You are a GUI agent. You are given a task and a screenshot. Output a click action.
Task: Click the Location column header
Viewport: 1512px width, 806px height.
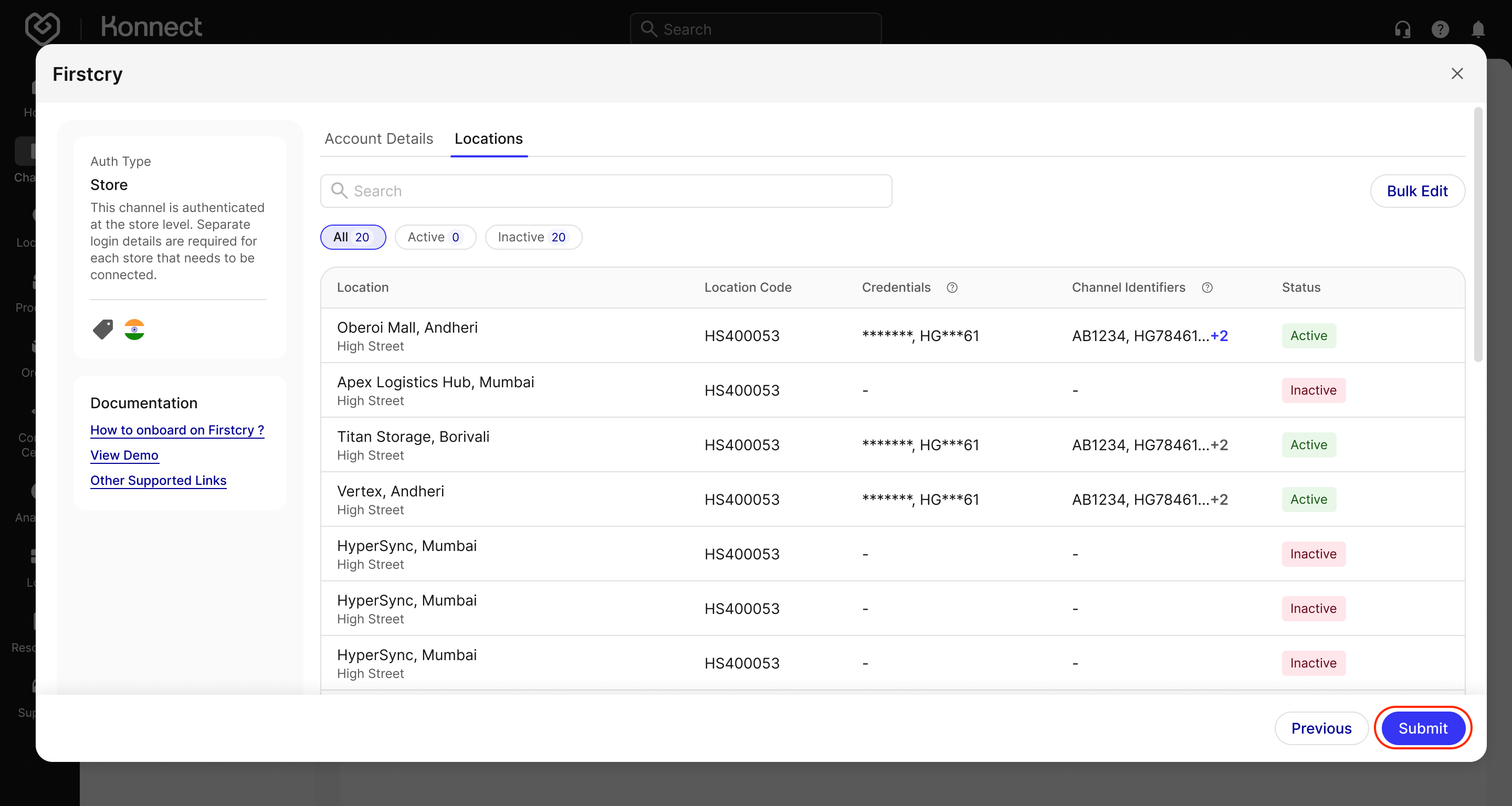click(363, 288)
